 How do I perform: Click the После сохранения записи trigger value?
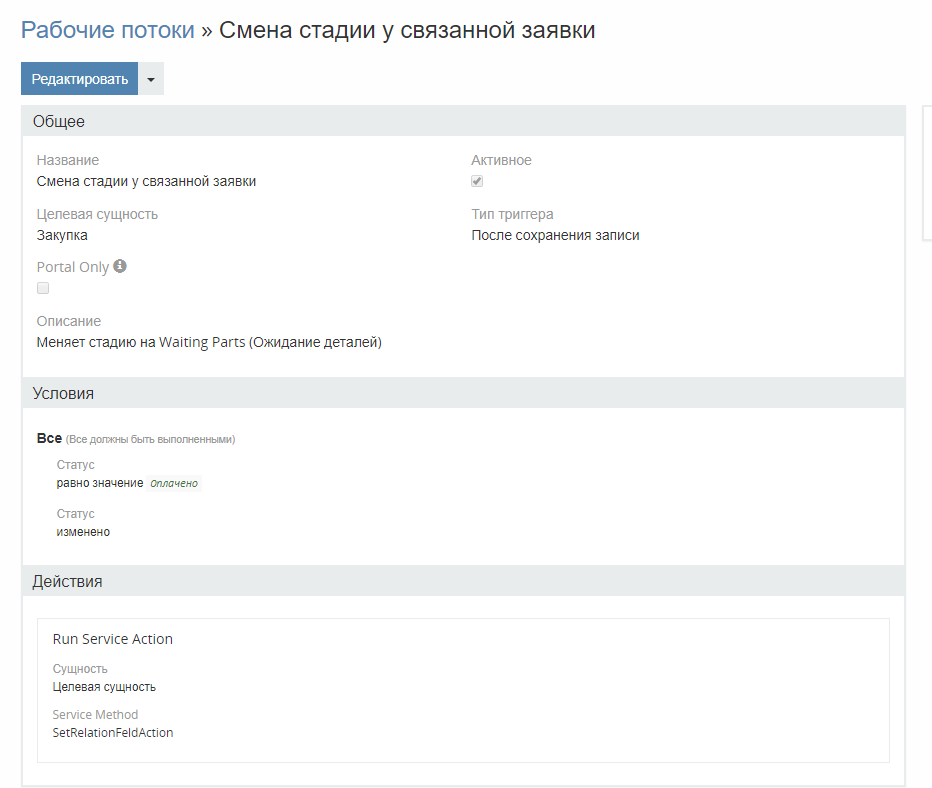click(555, 235)
